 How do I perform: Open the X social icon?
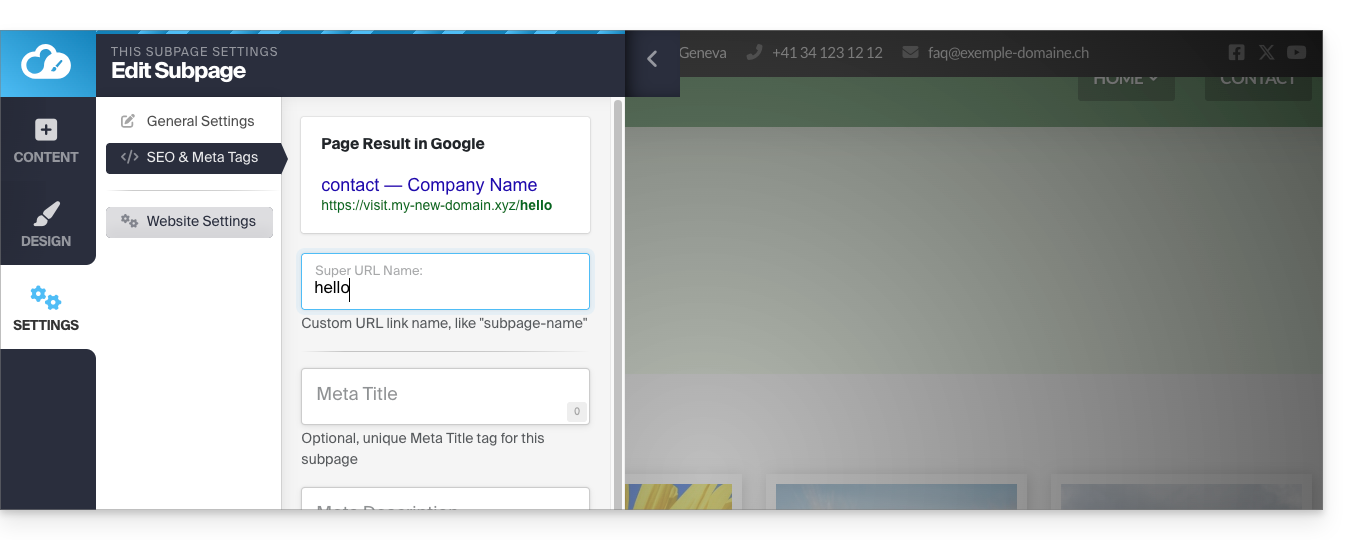click(x=1266, y=52)
